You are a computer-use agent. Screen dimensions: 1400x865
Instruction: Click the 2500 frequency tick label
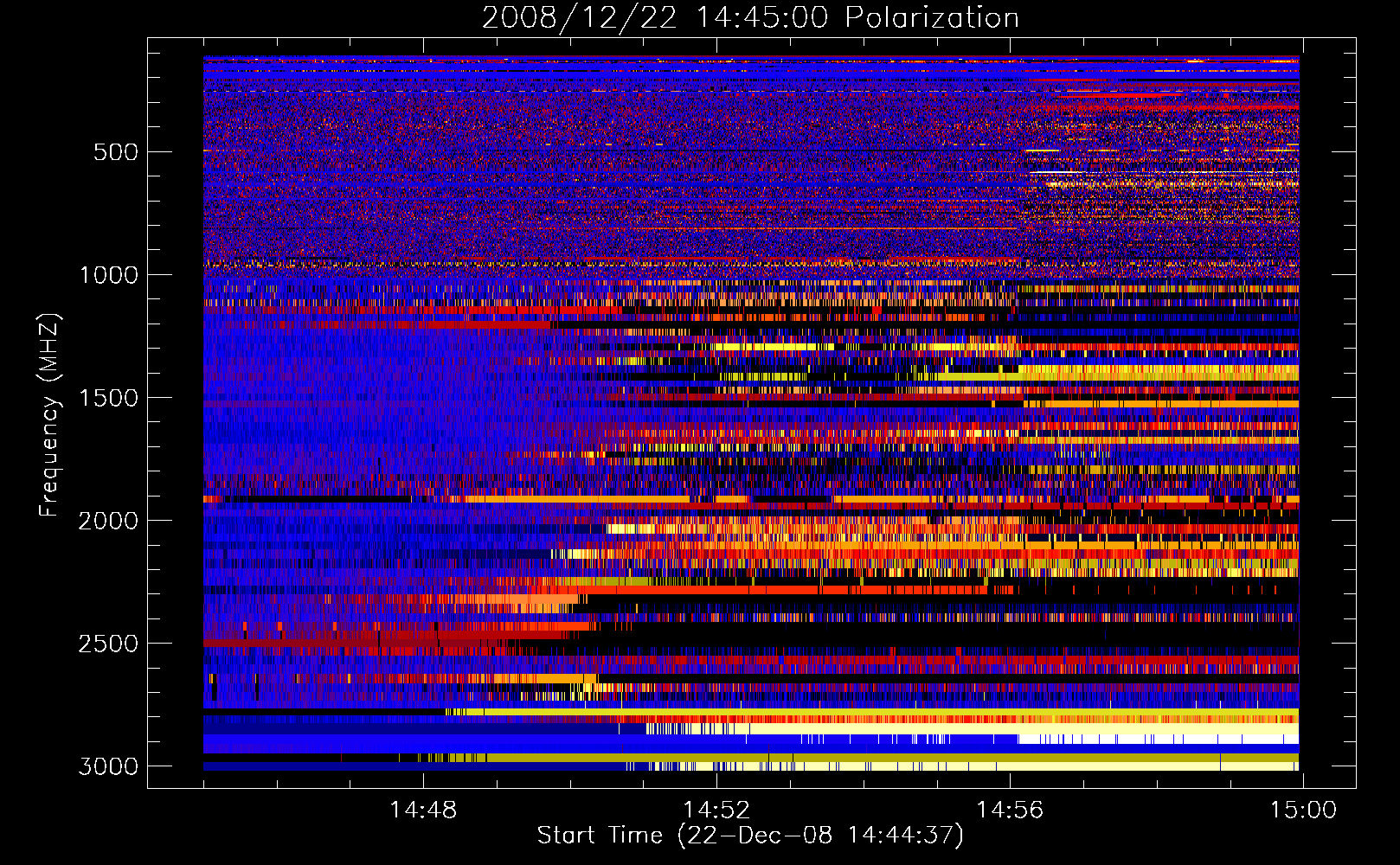108,644
